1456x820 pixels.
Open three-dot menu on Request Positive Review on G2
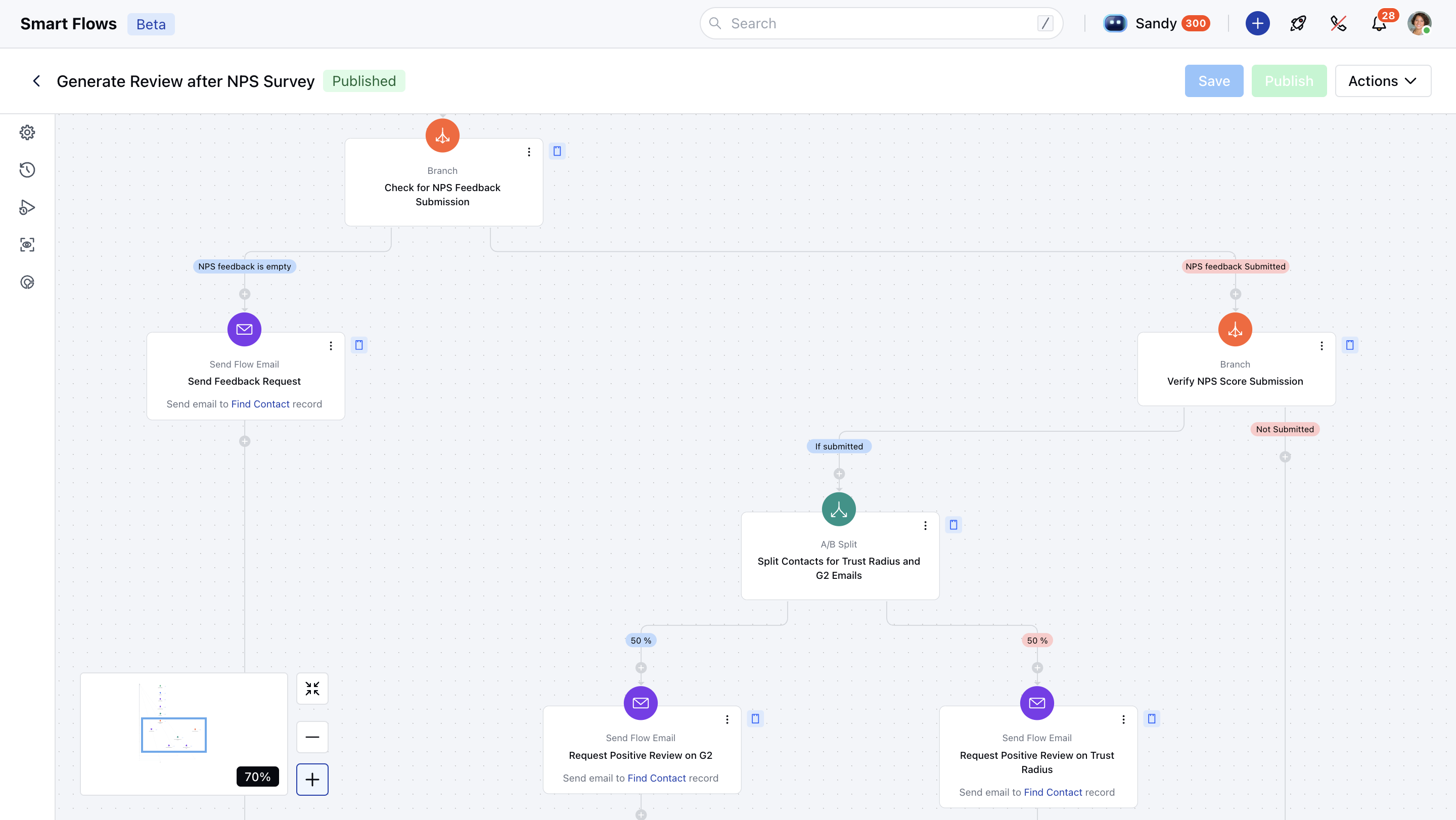coord(727,719)
